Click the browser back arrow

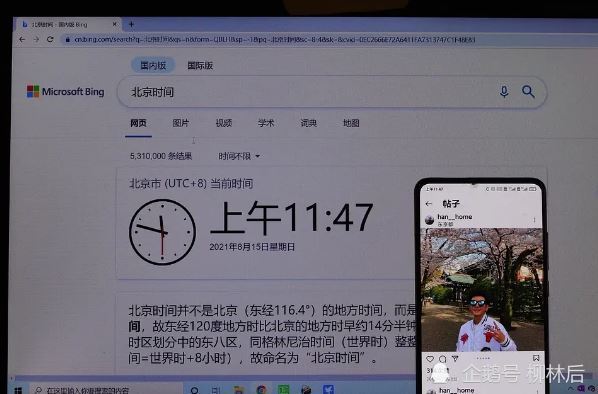coord(22,39)
